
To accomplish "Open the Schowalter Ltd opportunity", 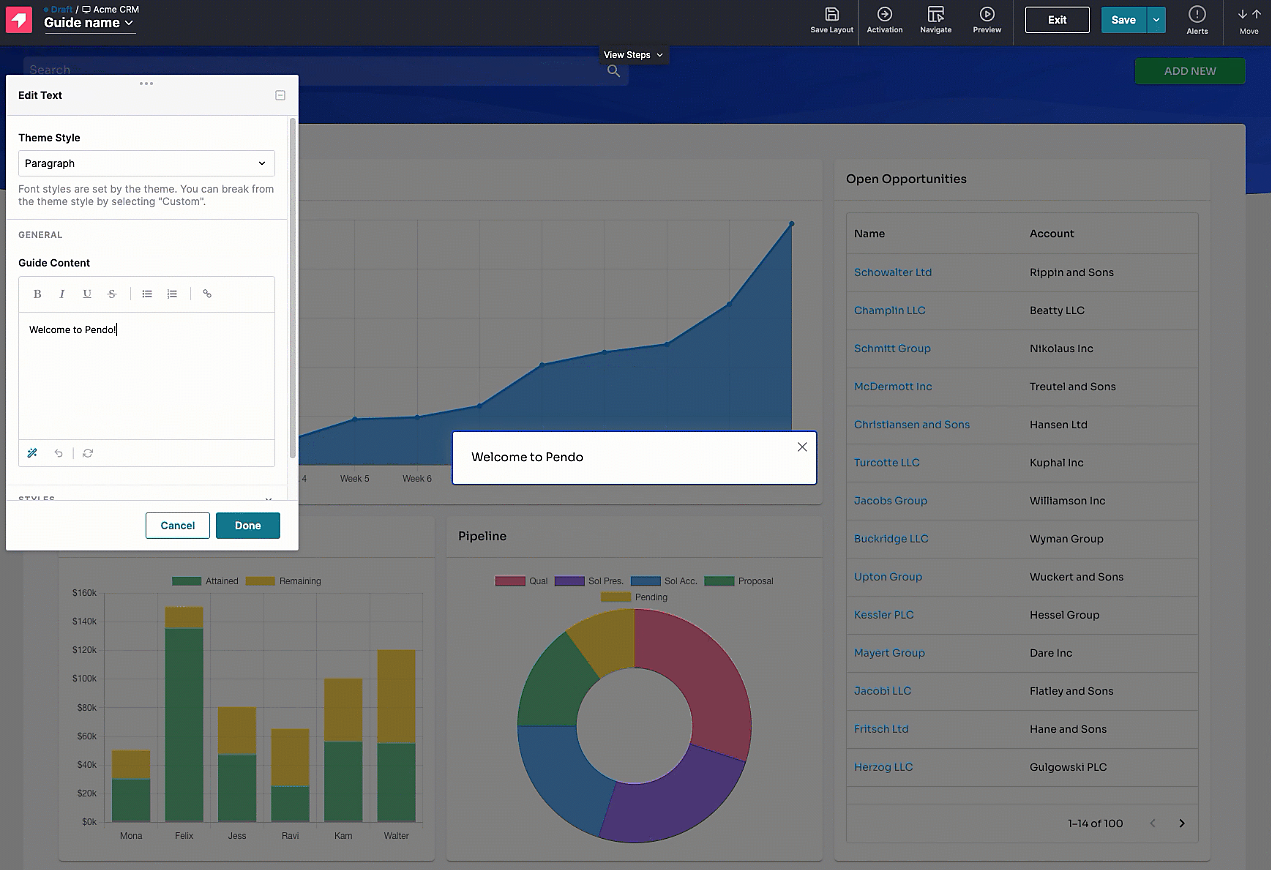I will (x=893, y=272).
